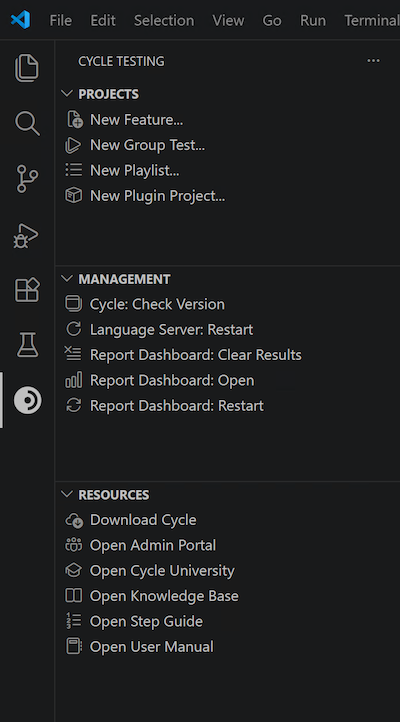400x722 pixels.
Task: Collapse the Management section chevron
Action: tap(67, 279)
